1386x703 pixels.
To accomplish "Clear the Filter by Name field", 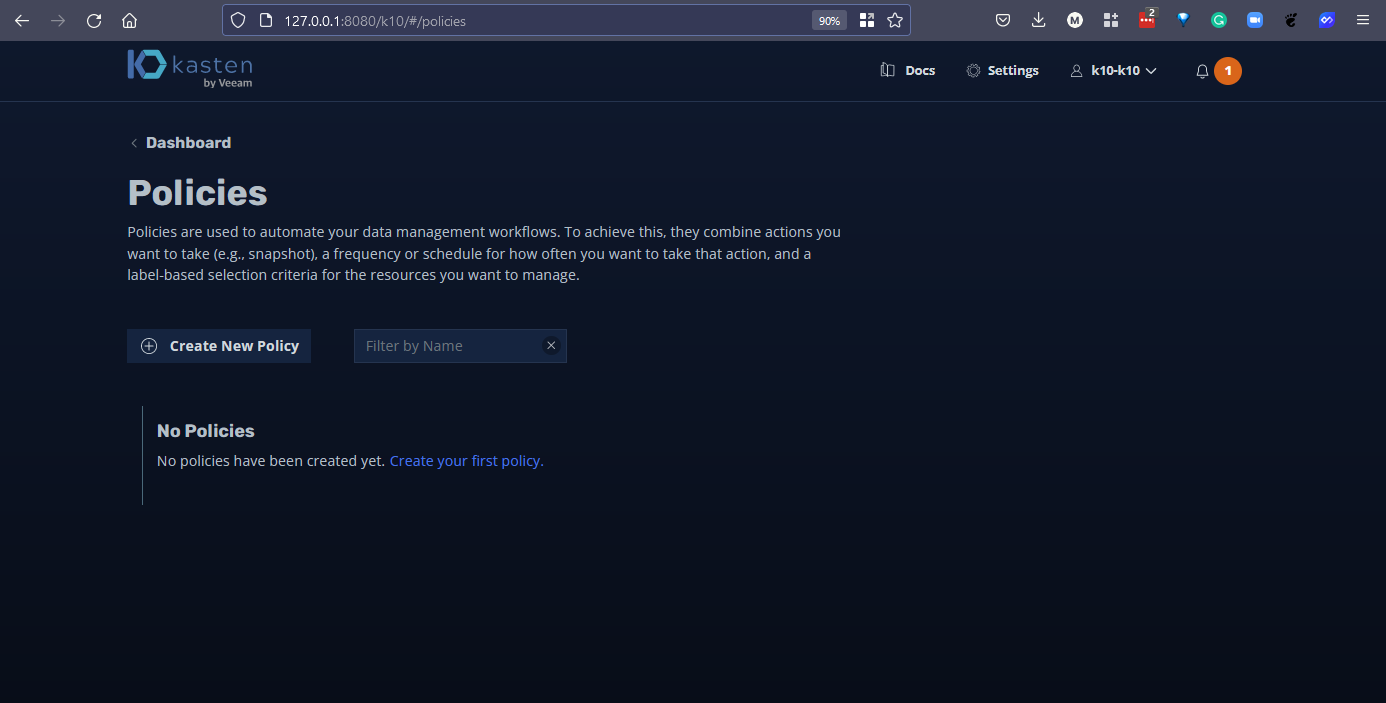I will tap(551, 345).
